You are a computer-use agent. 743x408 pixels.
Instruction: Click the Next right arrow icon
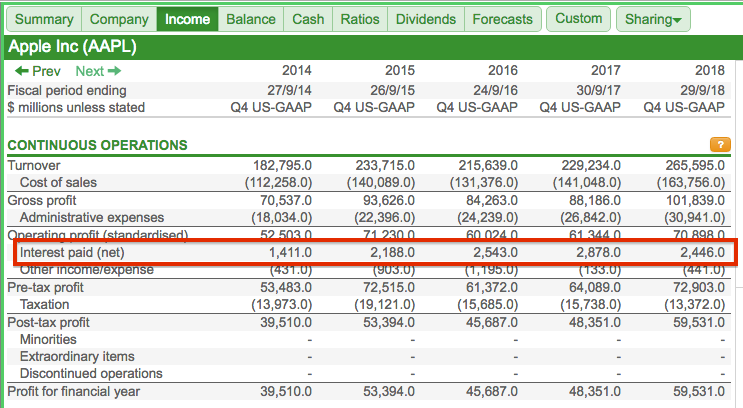(115, 71)
